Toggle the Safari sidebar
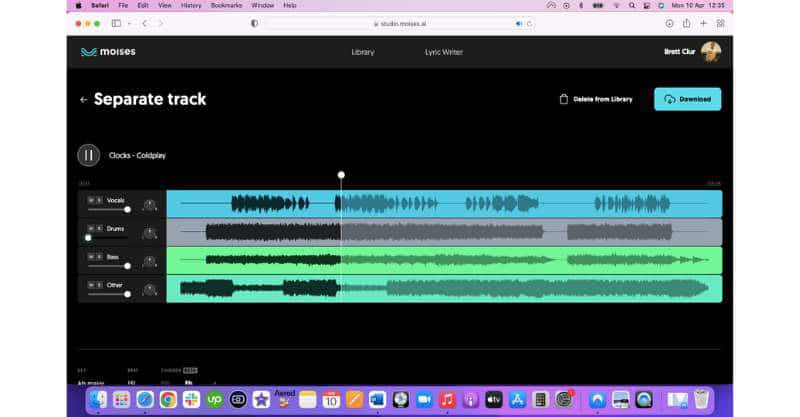The image size is (800, 417). [x=116, y=23]
